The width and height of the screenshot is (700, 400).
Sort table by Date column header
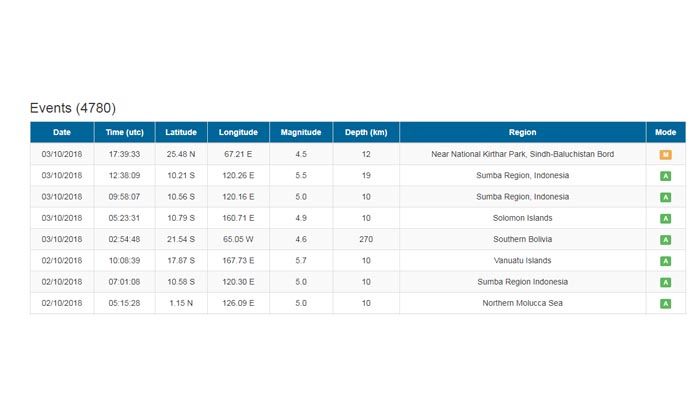point(62,132)
